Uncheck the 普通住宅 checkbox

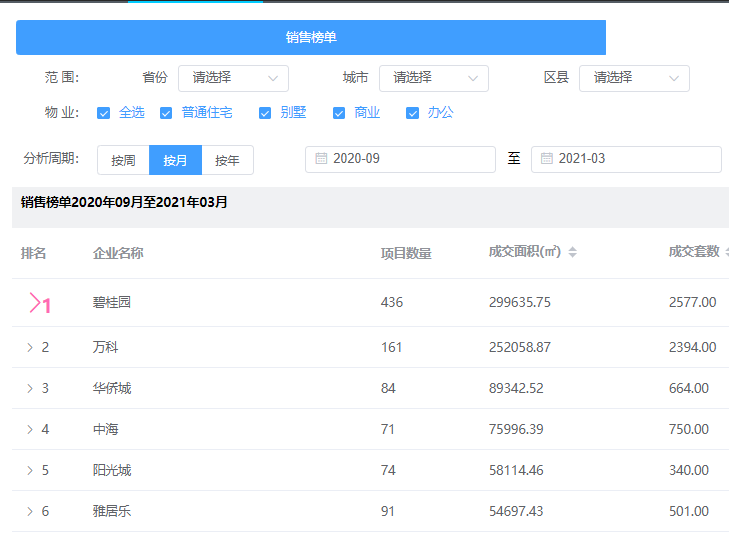click(166, 113)
